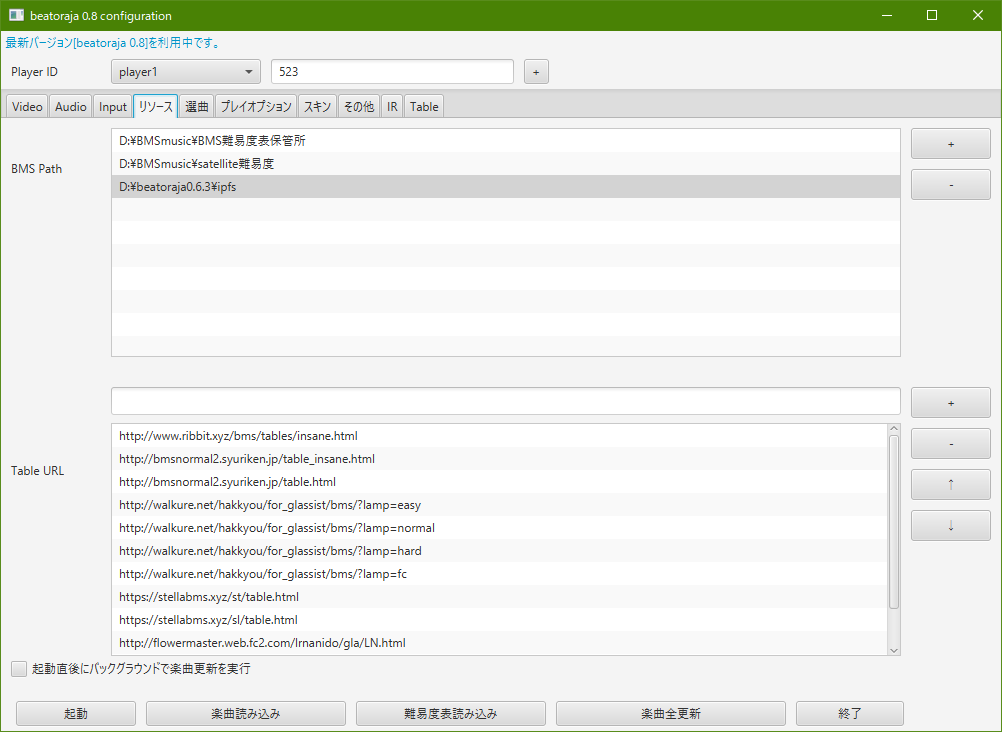This screenshot has width=1002, height=732.
Task: Open the Player ID dropdown showing player1
Action: tap(185, 72)
